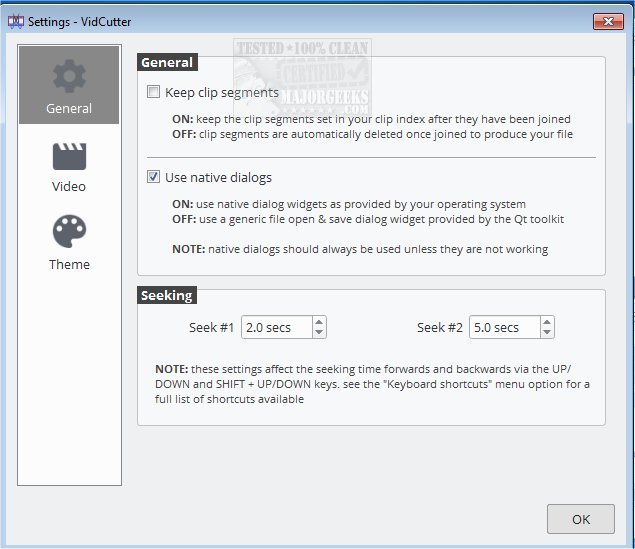Close the Settings - VidCutter window
This screenshot has width=635, height=549.
click(608, 21)
